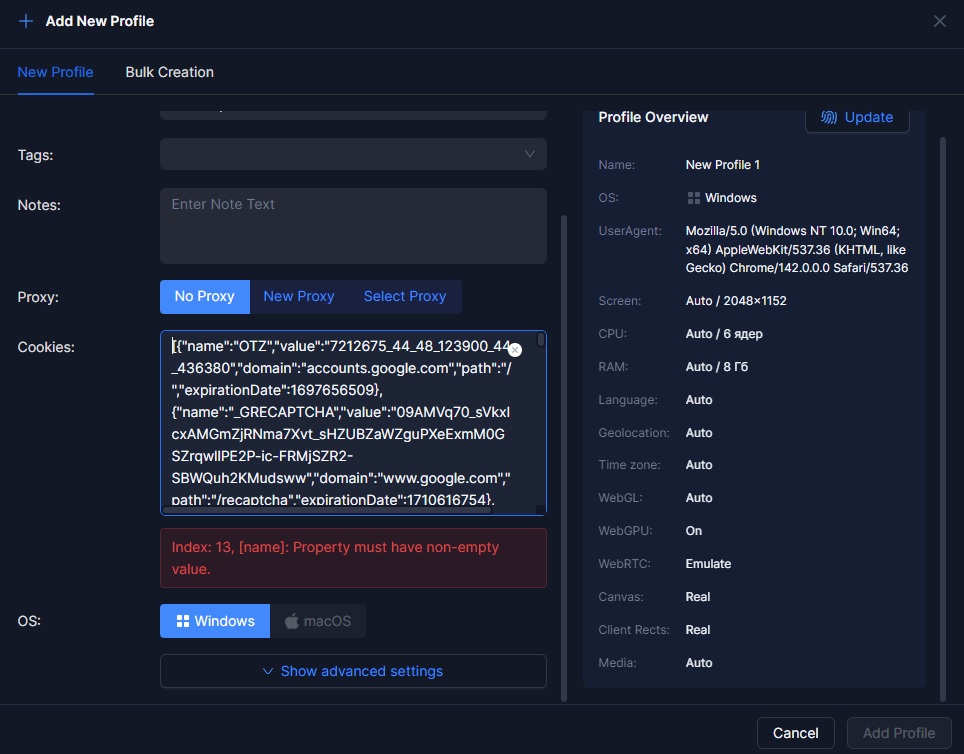
Task: Click the plus icon beside Add New Profile
Action: coord(26,22)
